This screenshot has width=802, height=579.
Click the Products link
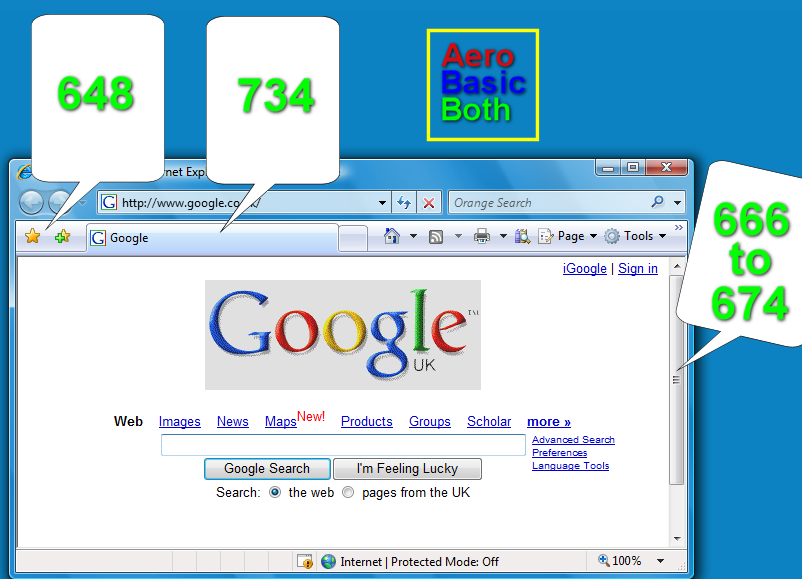367,421
